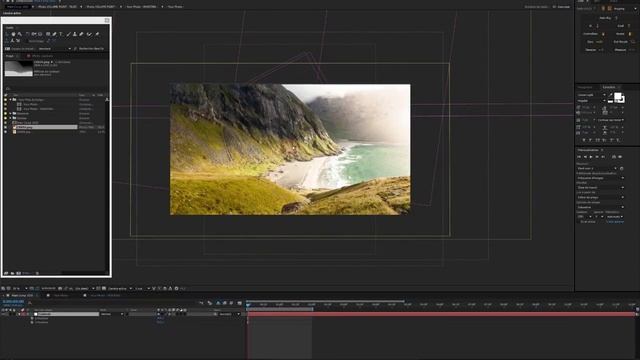Select the Puppet Pin tool
This screenshot has height=360, width=640.
pyautogui.click(x=97, y=34)
